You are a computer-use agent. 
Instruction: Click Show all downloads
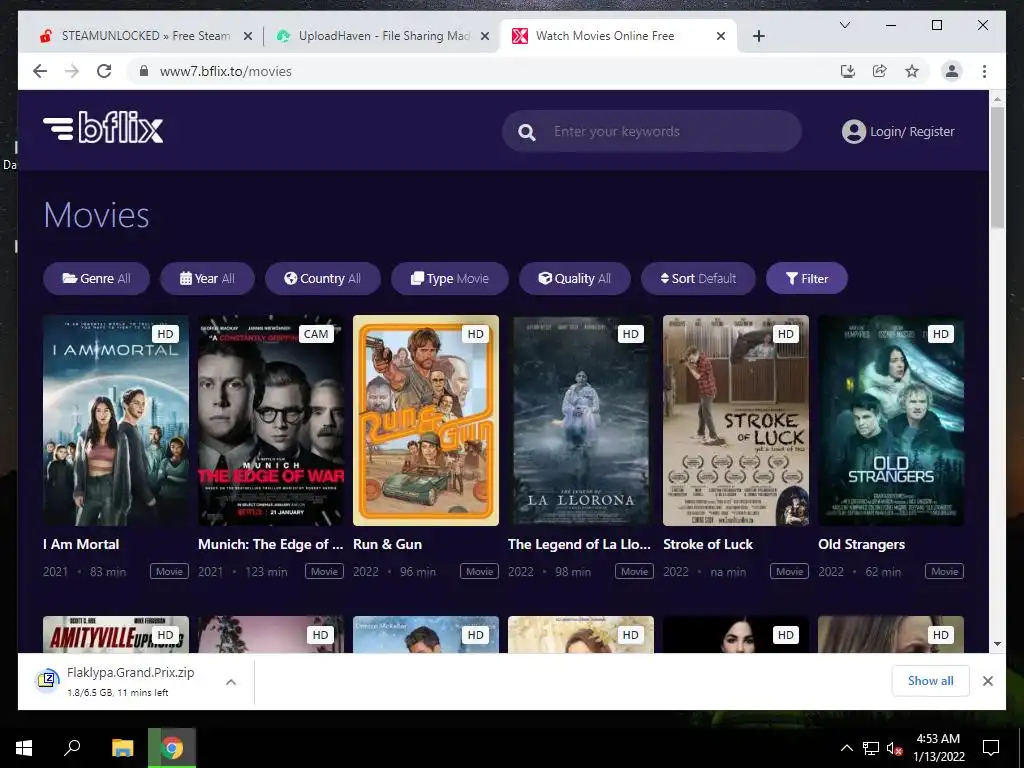(930, 680)
